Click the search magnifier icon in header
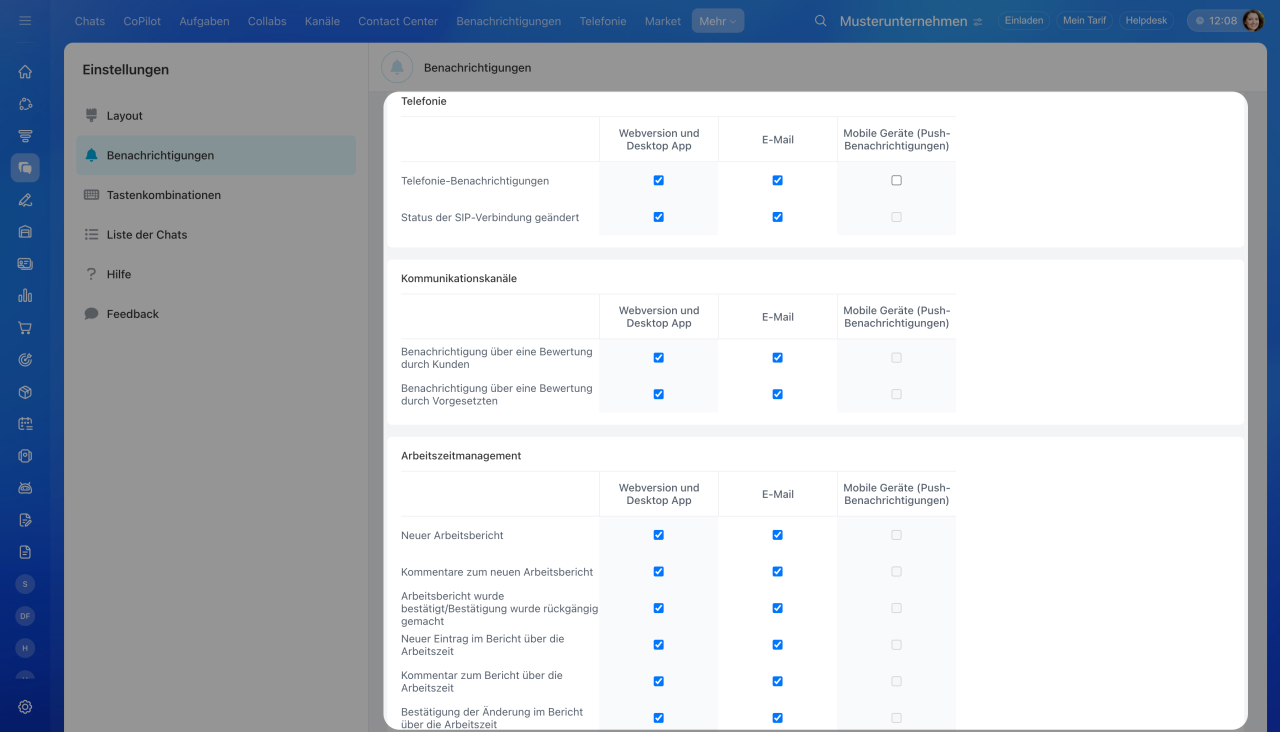The height and width of the screenshot is (732, 1280). pyautogui.click(x=821, y=21)
